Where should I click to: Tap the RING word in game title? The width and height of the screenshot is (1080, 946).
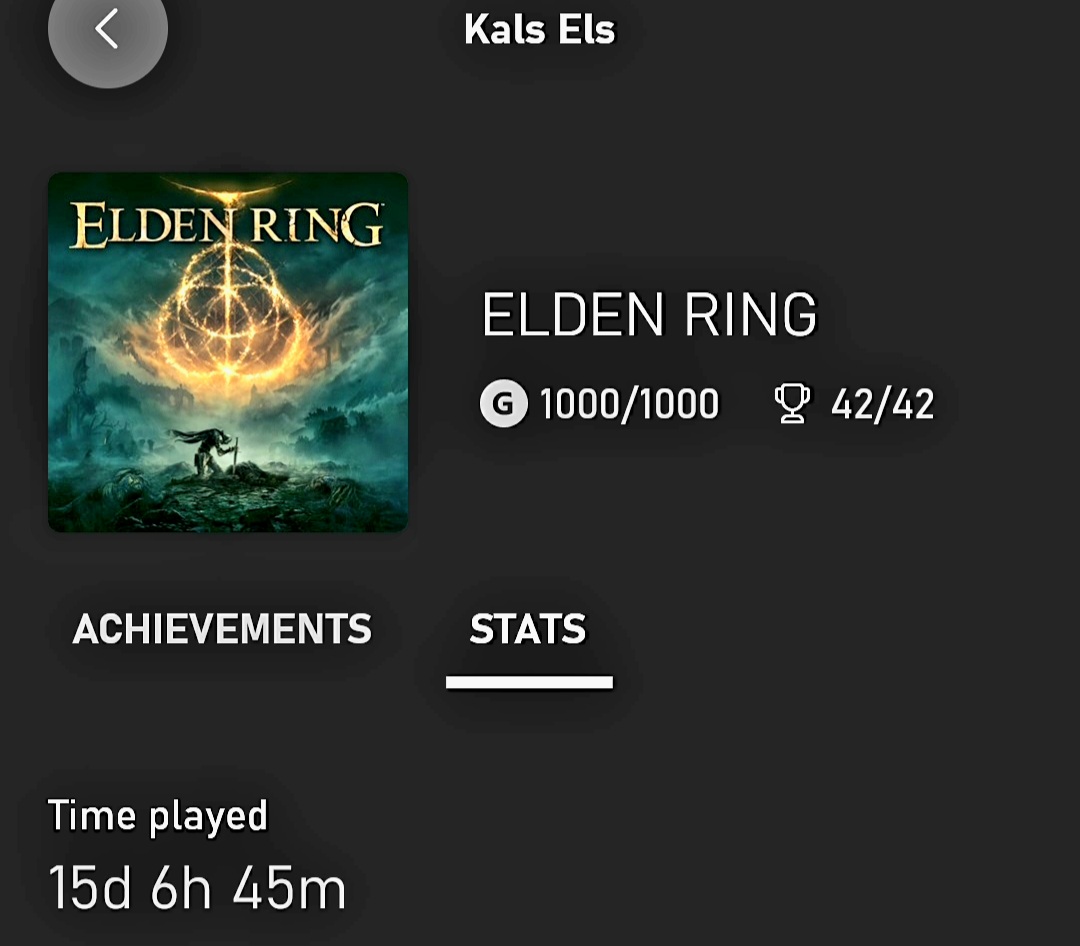[x=750, y=314]
